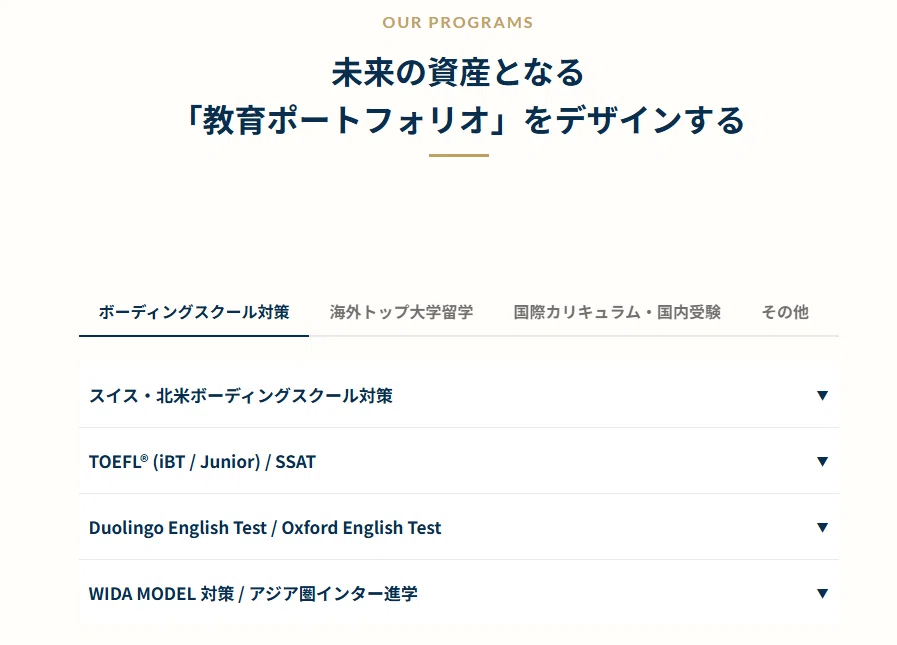Expand the スイス・北米ボーディングスクール対策 section title
This screenshot has width=897, height=645.
(241, 395)
